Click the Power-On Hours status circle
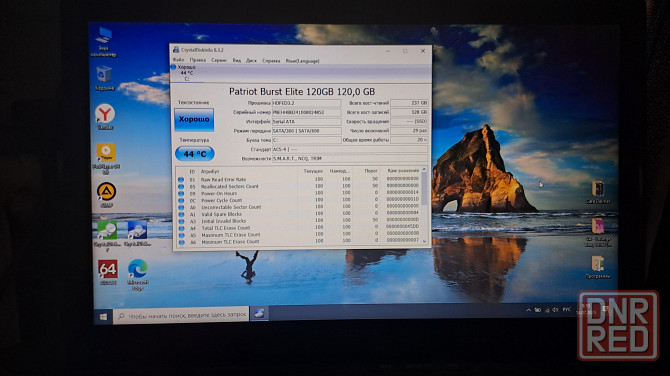 coord(181,194)
